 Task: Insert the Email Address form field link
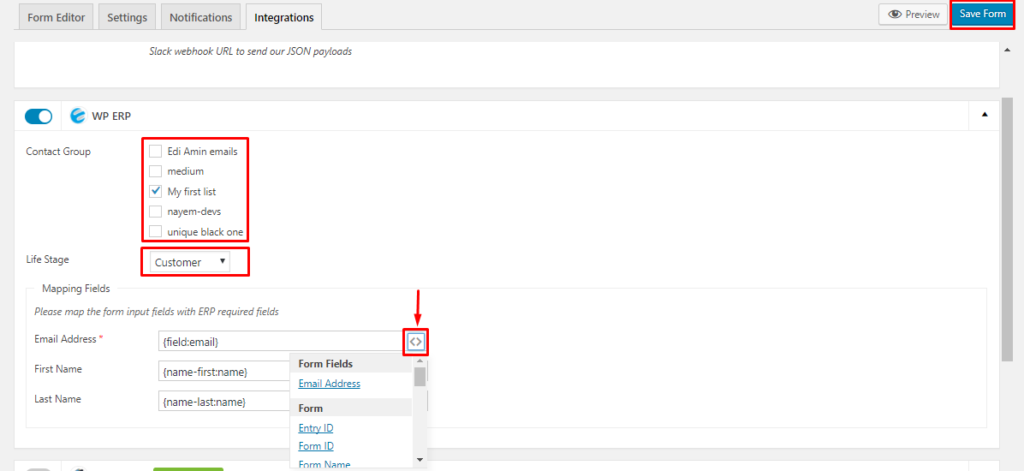329,383
